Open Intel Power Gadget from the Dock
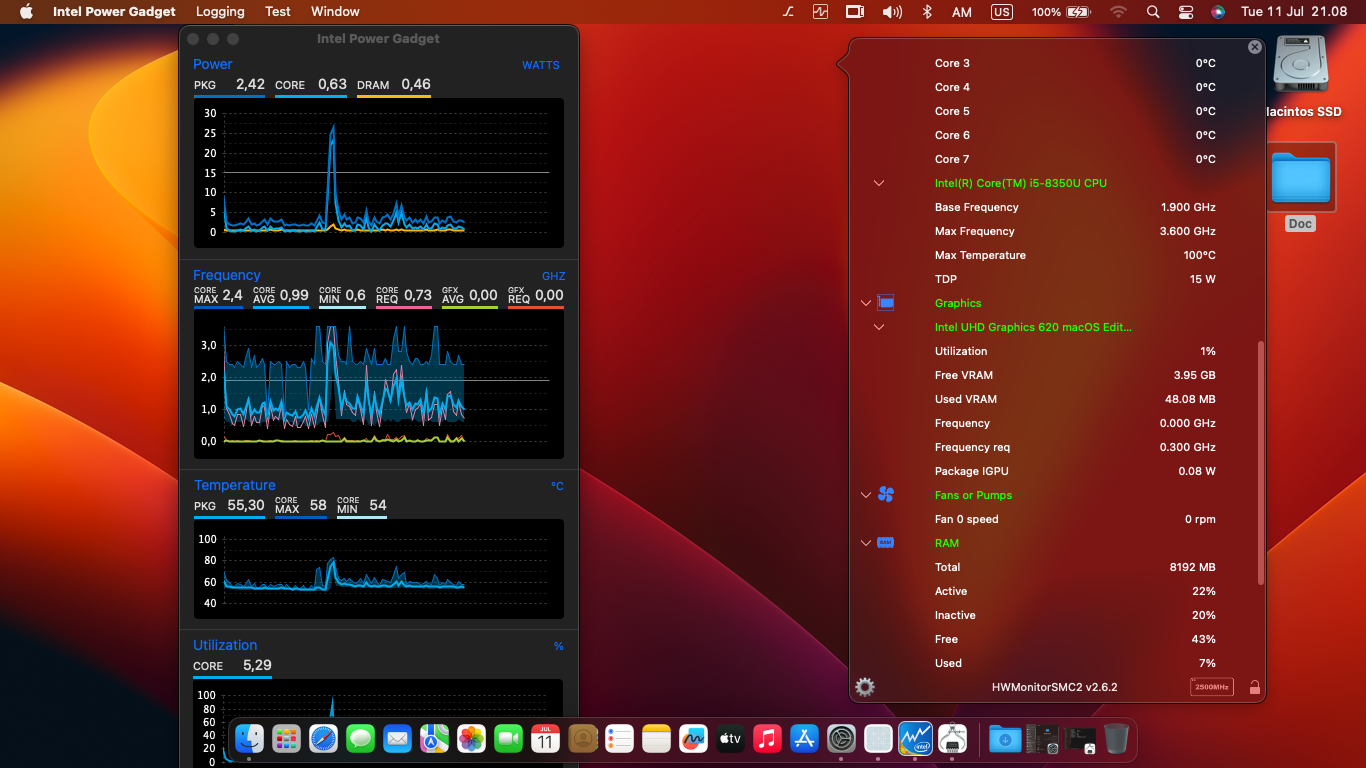Screen dimensions: 1366x768 915,738
